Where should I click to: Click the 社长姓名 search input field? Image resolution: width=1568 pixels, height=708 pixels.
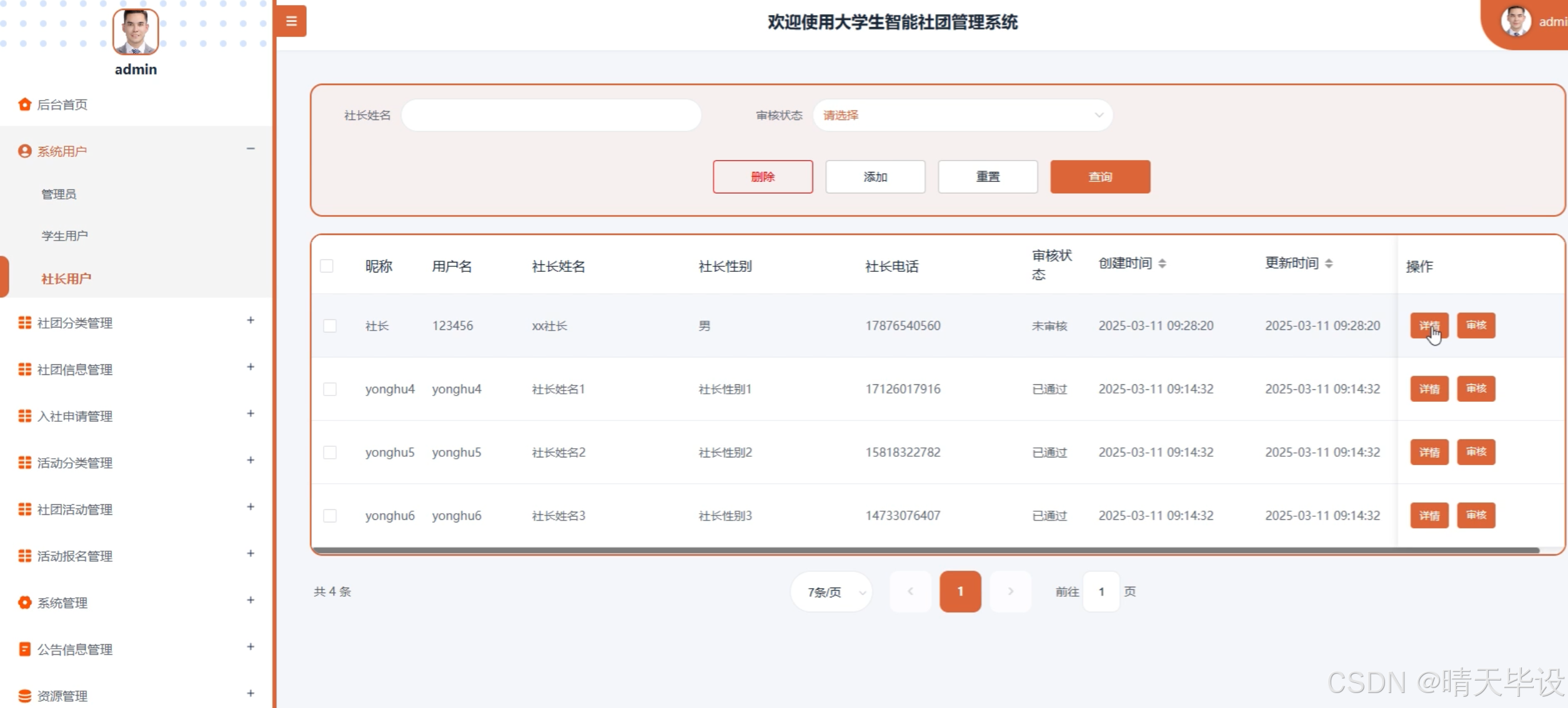pyautogui.click(x=551, y=115)
